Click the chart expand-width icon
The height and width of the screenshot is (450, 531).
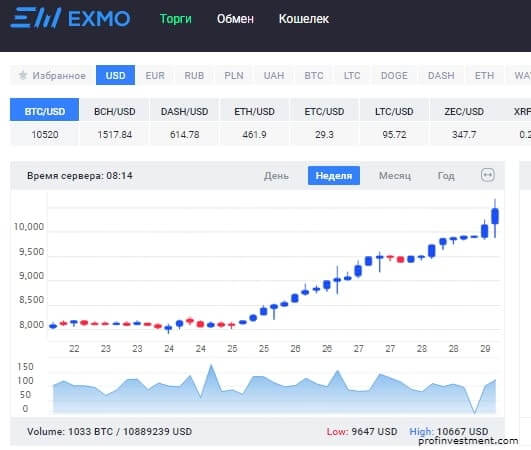[x=488, y=175]
